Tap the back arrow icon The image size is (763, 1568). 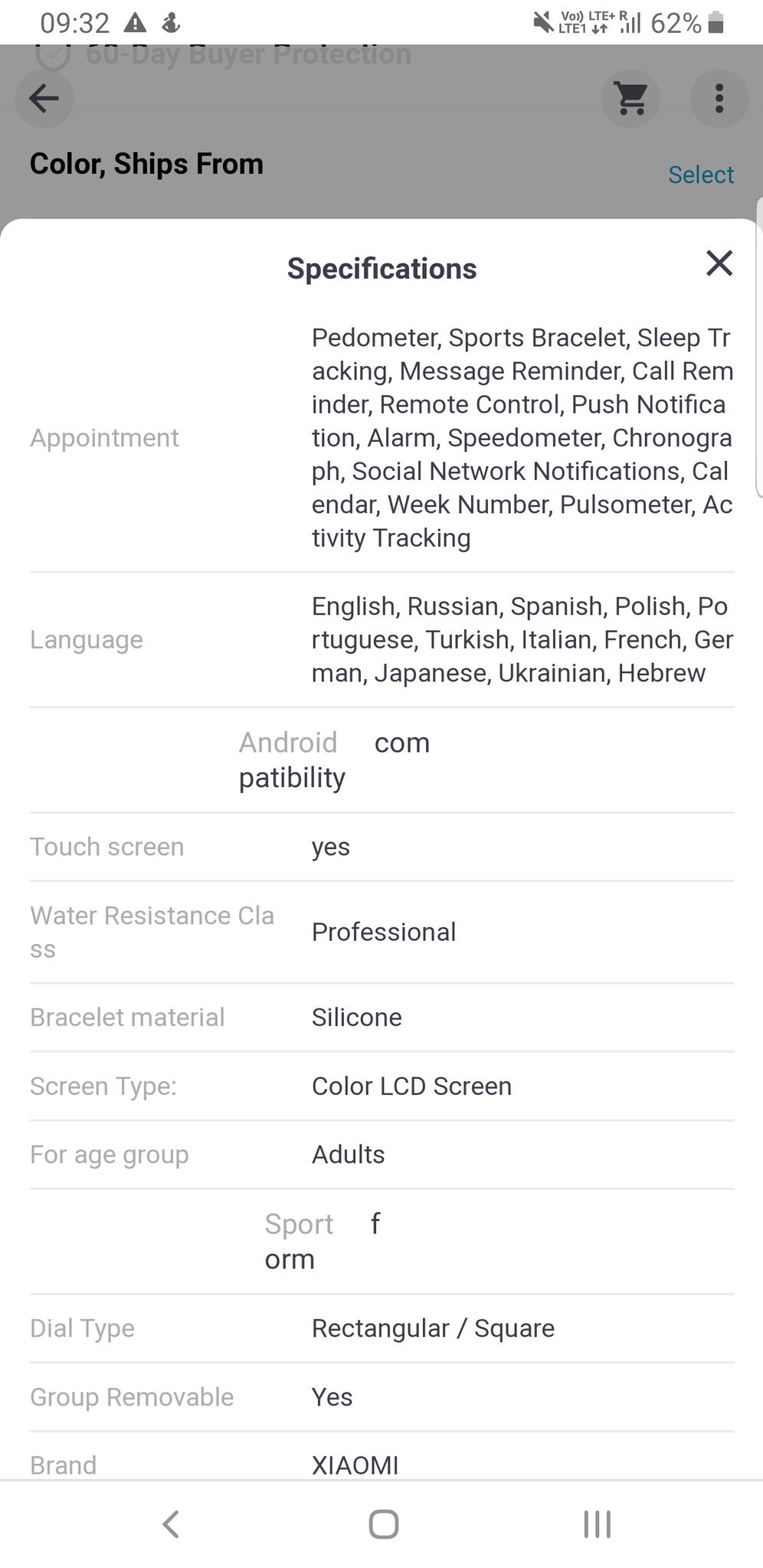[x=44, y=98]
